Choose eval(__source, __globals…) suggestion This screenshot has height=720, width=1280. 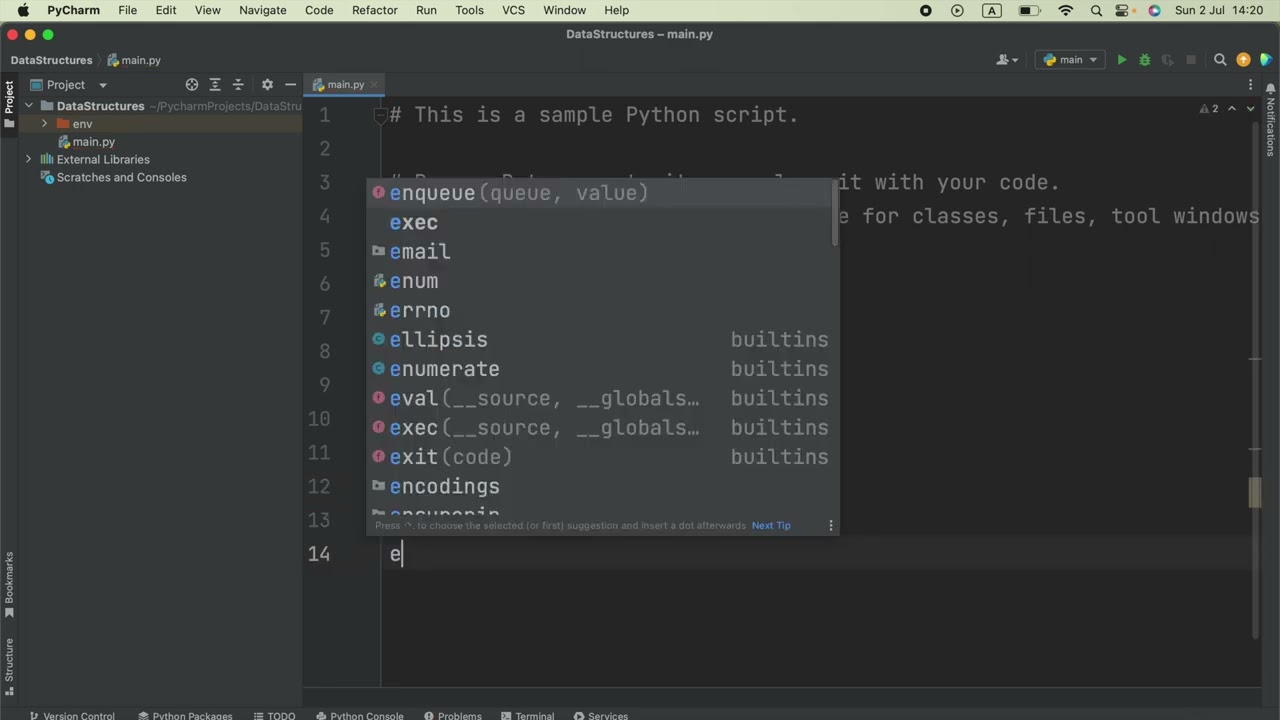click(600, 398)
